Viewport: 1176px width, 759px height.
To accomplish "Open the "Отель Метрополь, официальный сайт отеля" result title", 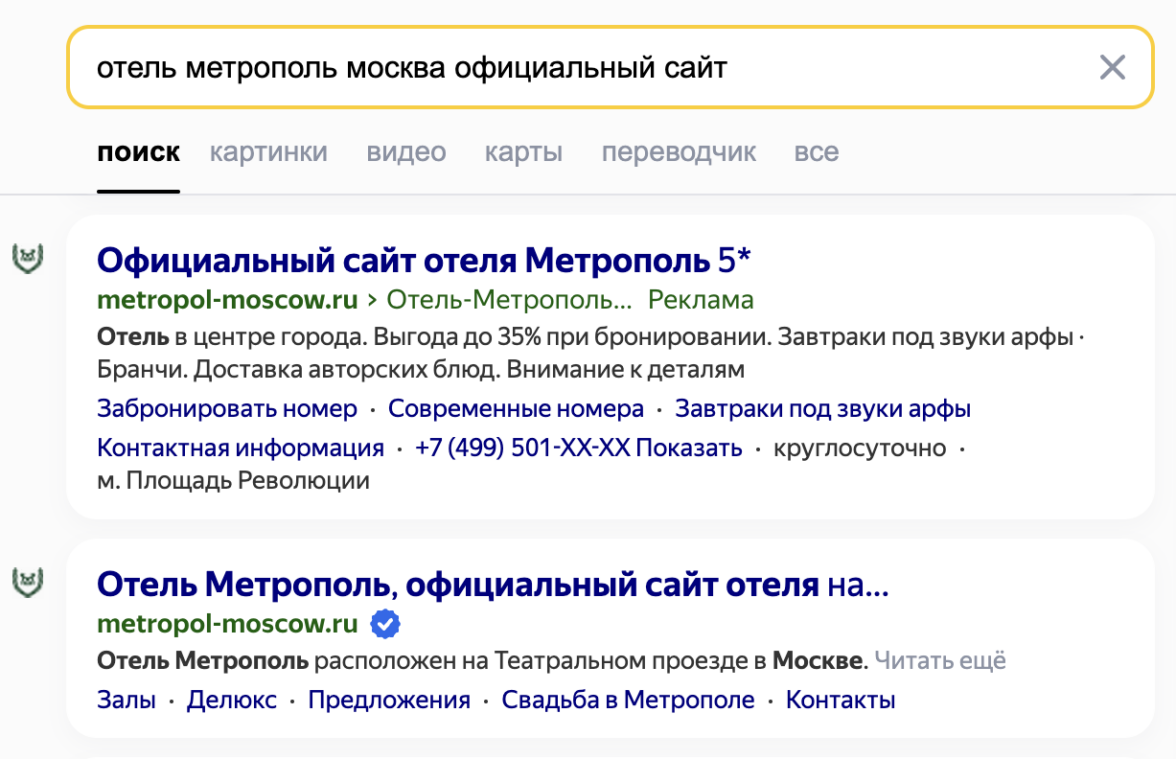I will point(492,584).
